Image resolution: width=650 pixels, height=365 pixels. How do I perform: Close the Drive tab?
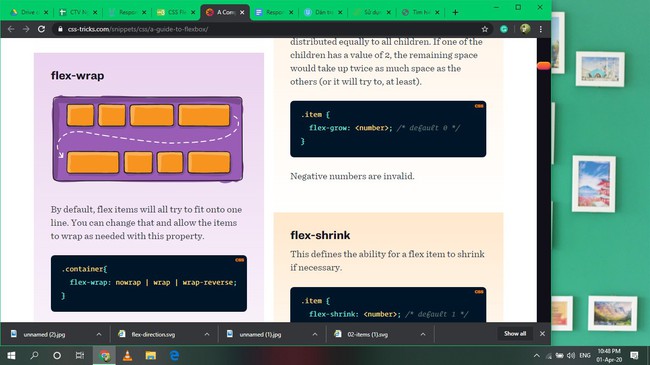[46, 12]
